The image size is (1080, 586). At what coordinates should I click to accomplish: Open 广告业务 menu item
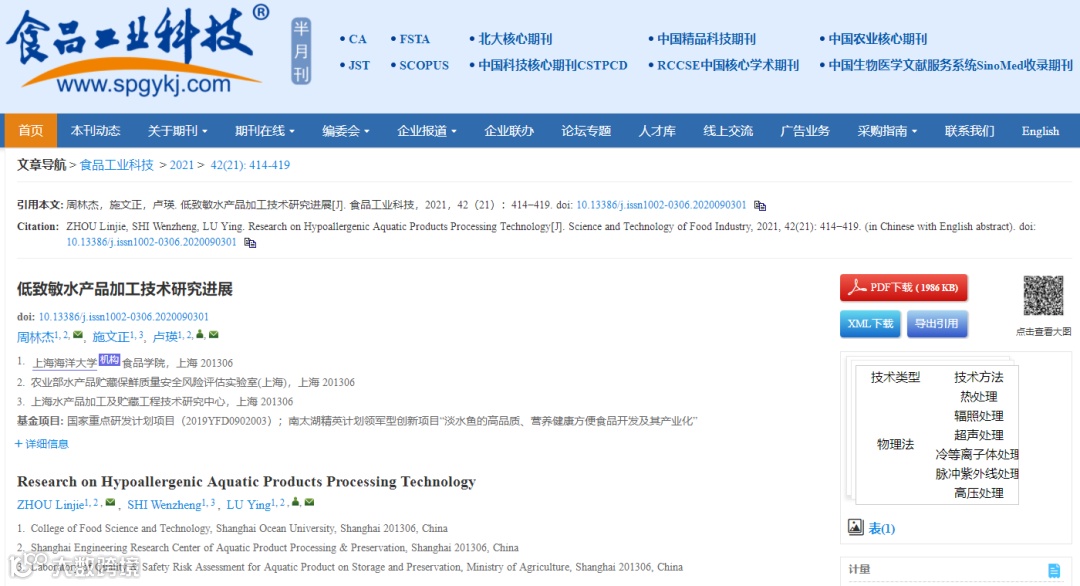805,131
